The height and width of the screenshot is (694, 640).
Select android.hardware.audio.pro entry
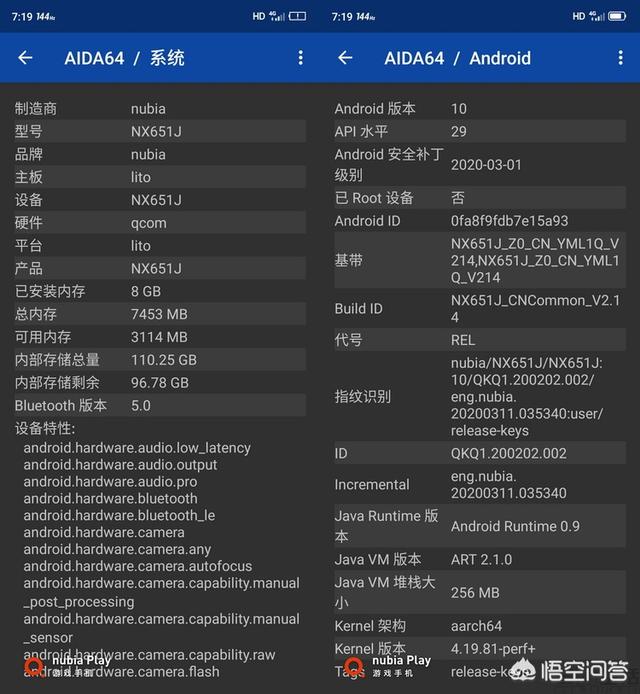tap(111, 482)
